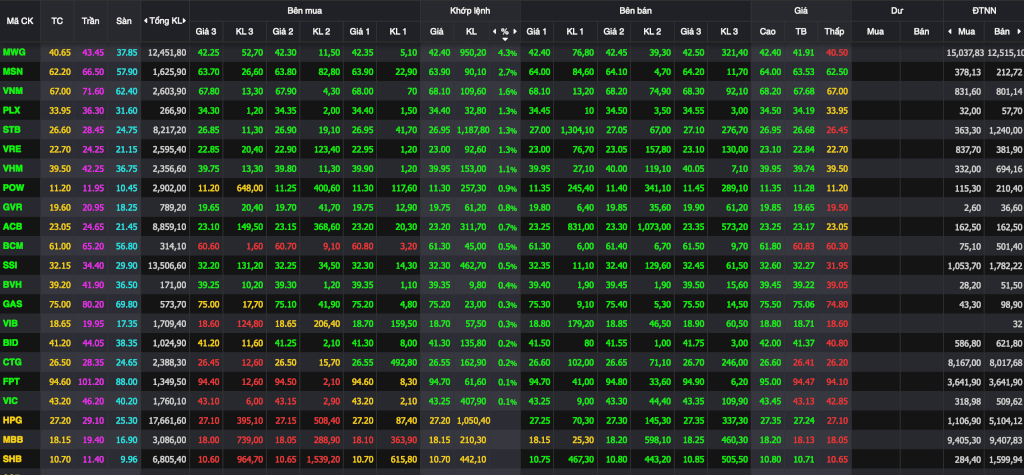Open the PLX stock symbol

[x=12, y=110]
